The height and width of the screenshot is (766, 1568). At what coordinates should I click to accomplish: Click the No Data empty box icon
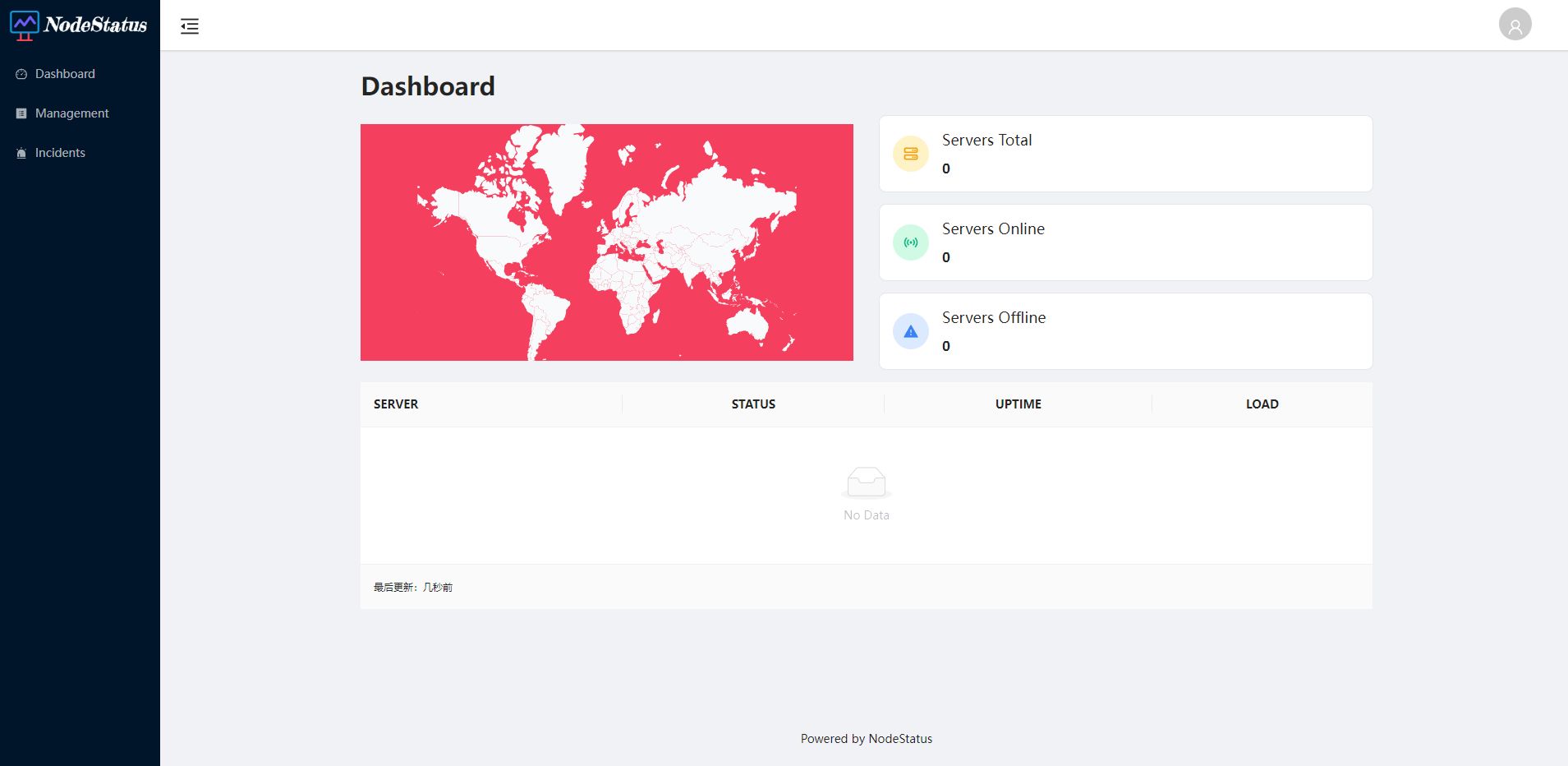[866, 482]
